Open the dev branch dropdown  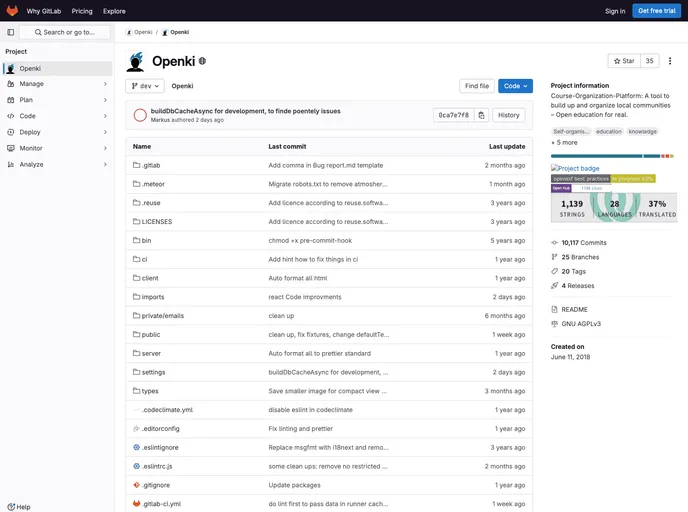(x=145, y=86)
